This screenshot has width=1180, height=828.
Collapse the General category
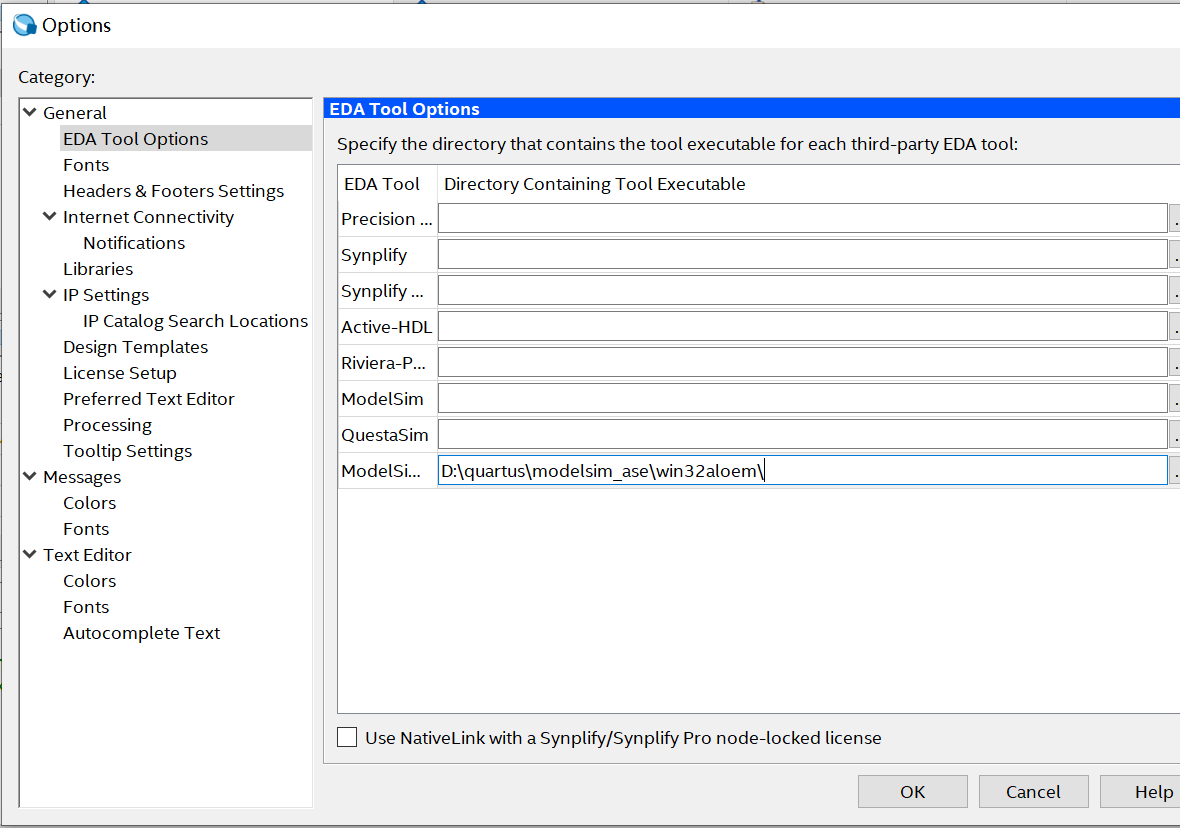pos(29,112)
